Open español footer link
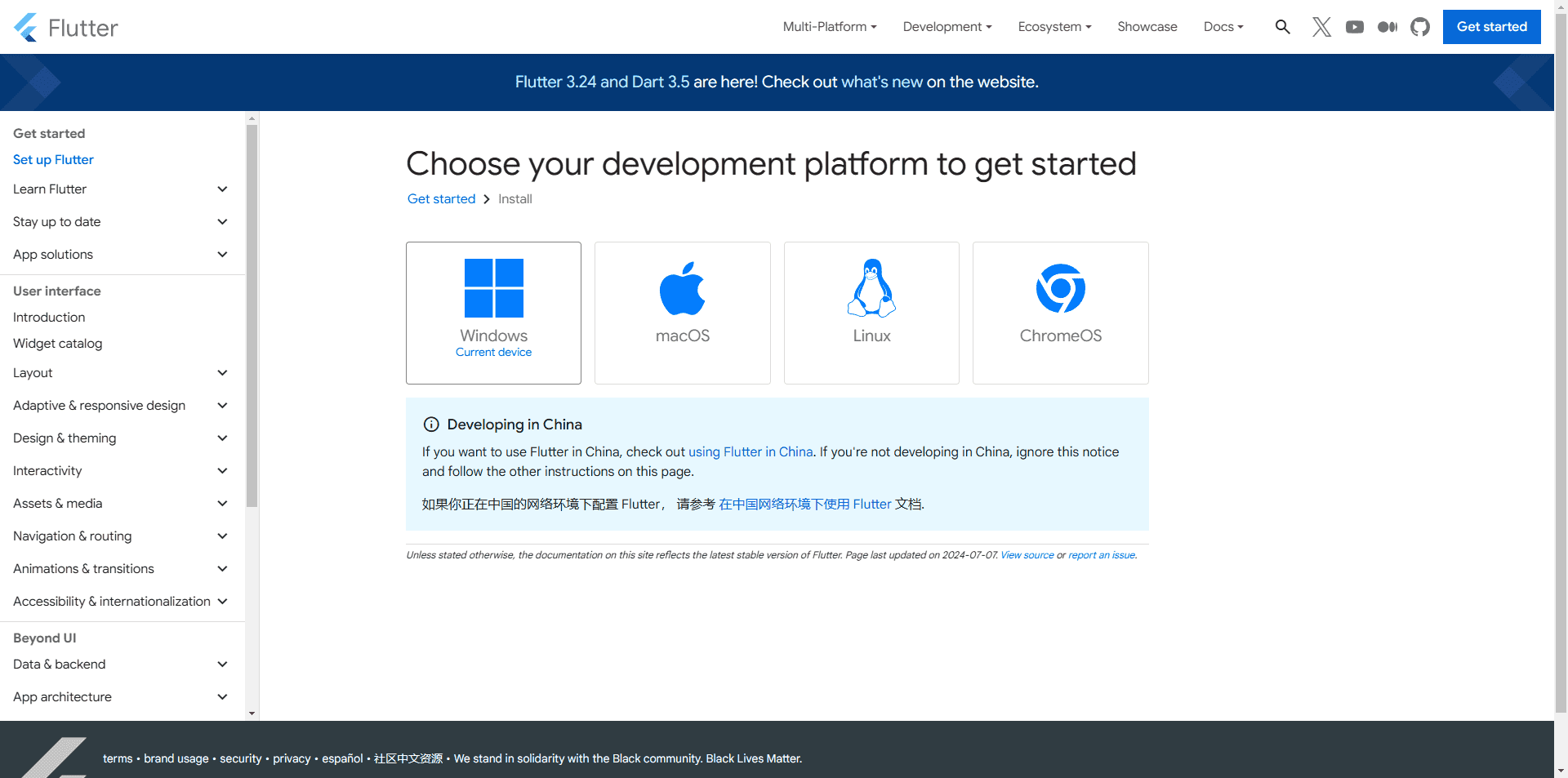1568x778 pixels. click(x=342, y=758)
